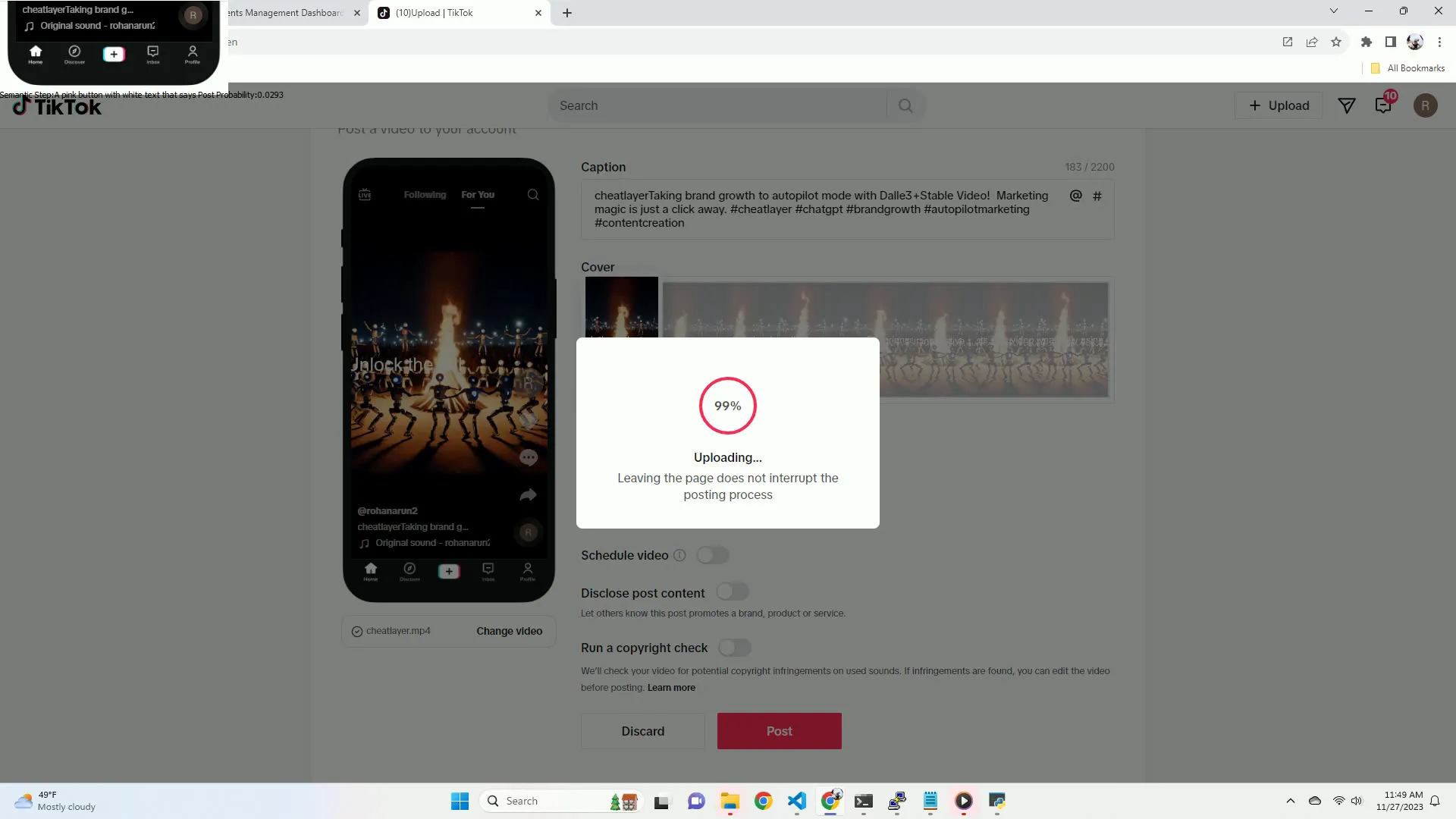The width and height of the screenshot is (1456, 819).
Task: Click the Post button
Action: (x=780, y=731)
